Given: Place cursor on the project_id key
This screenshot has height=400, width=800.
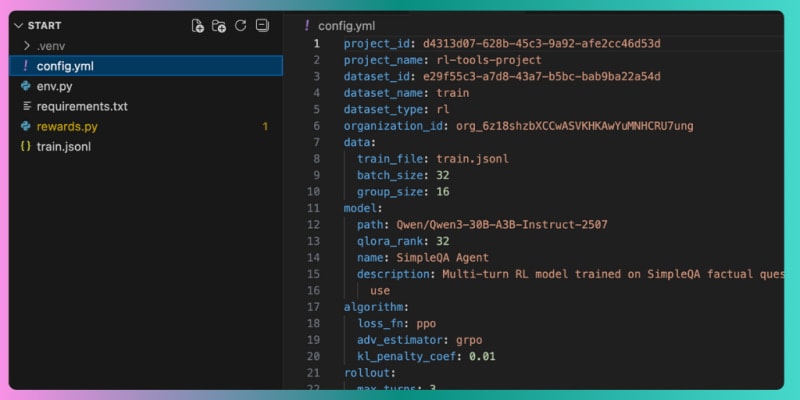Looking at the screenshot, I should pyautogui.click(x=378, y=44).
